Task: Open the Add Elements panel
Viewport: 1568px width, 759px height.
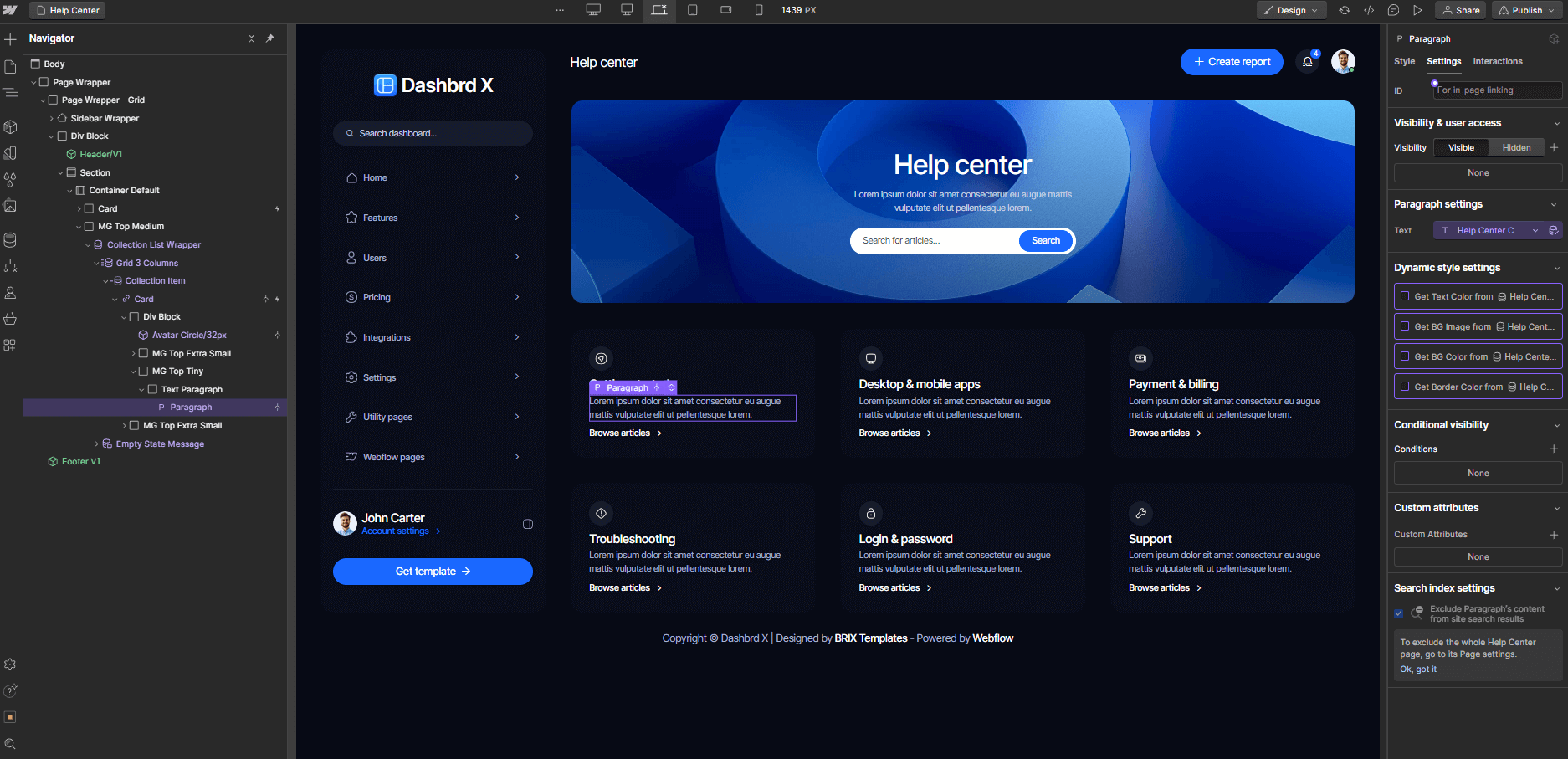Action: pos(11,38)
